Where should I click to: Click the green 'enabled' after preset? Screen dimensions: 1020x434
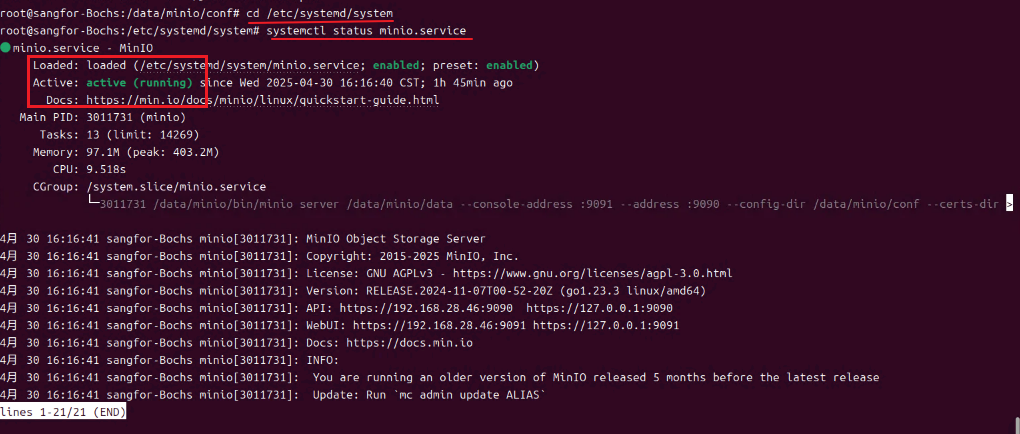[516, 65]
